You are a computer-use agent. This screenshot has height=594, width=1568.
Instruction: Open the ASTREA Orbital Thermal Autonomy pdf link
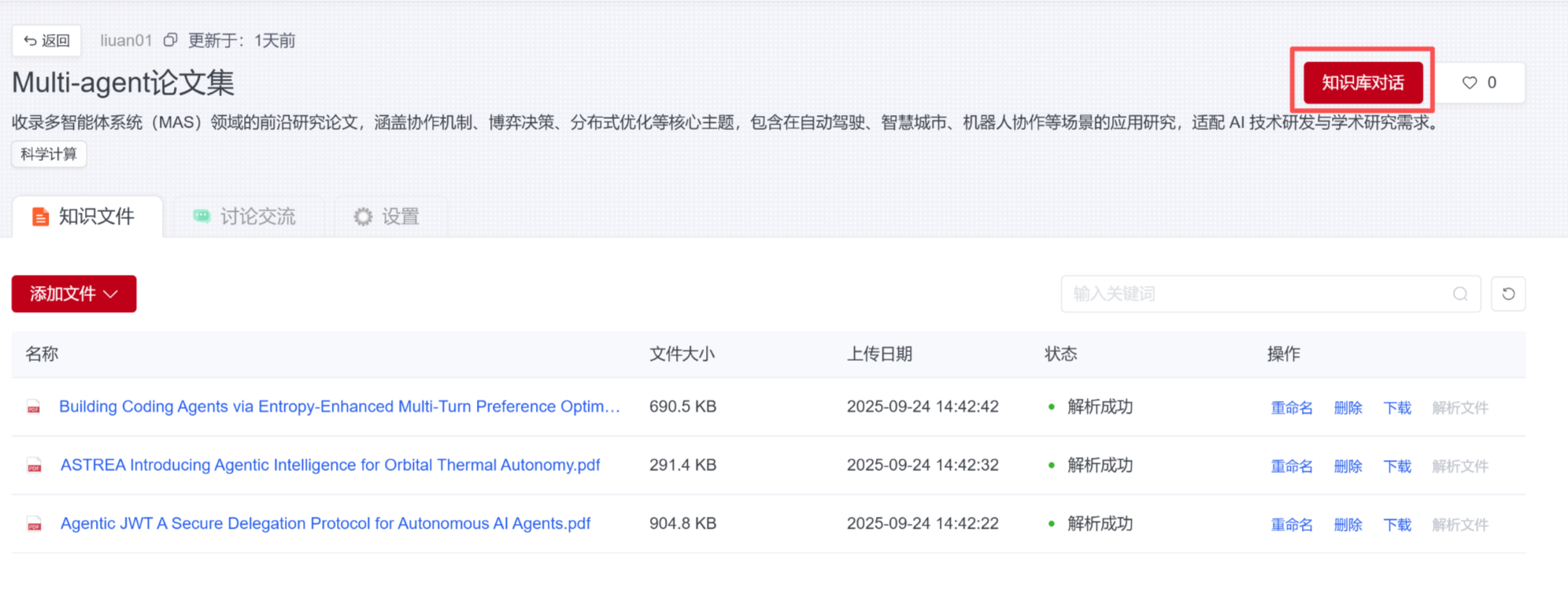330,466
